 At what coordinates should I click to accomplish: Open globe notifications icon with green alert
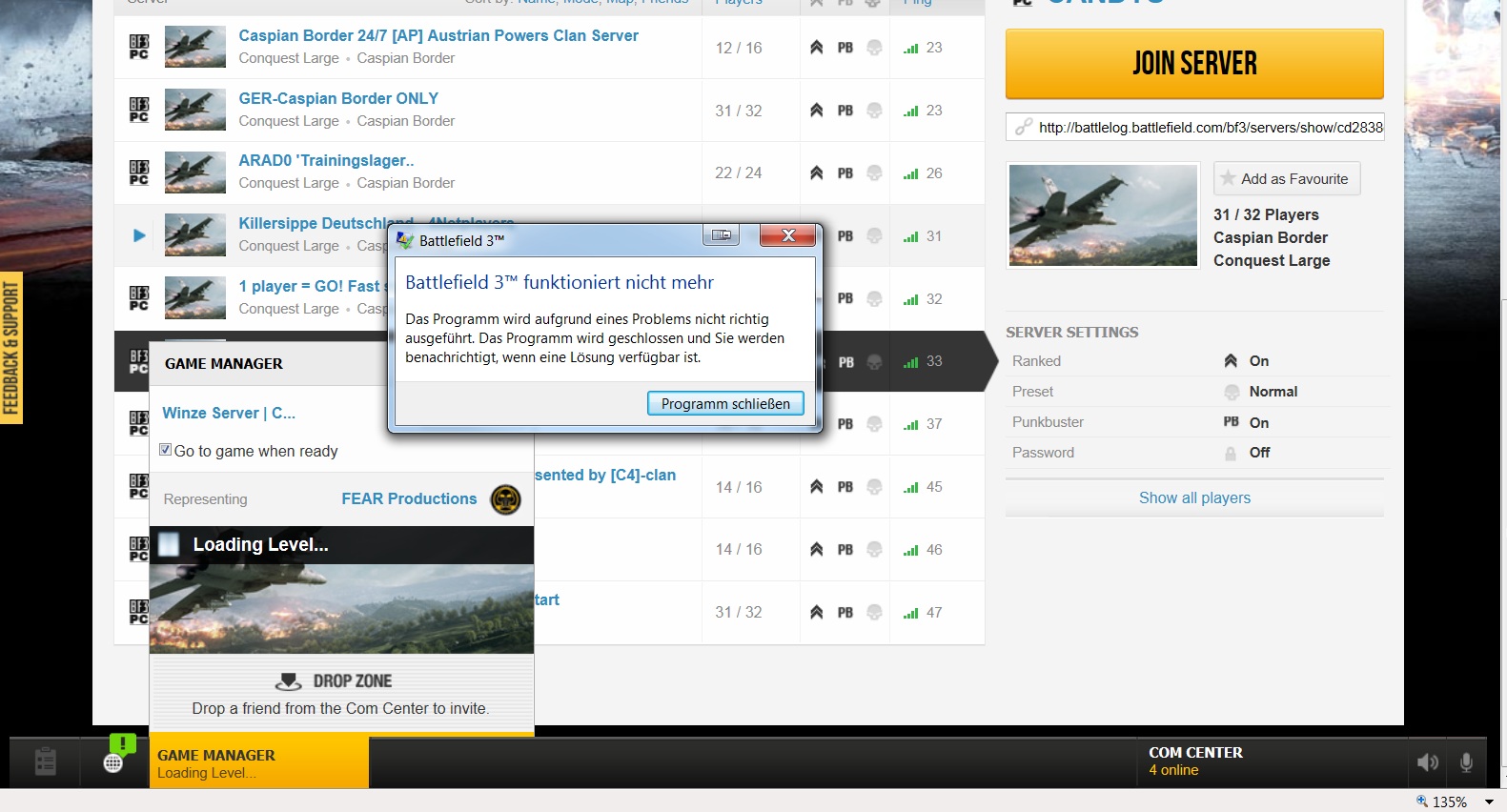point(116,755)
